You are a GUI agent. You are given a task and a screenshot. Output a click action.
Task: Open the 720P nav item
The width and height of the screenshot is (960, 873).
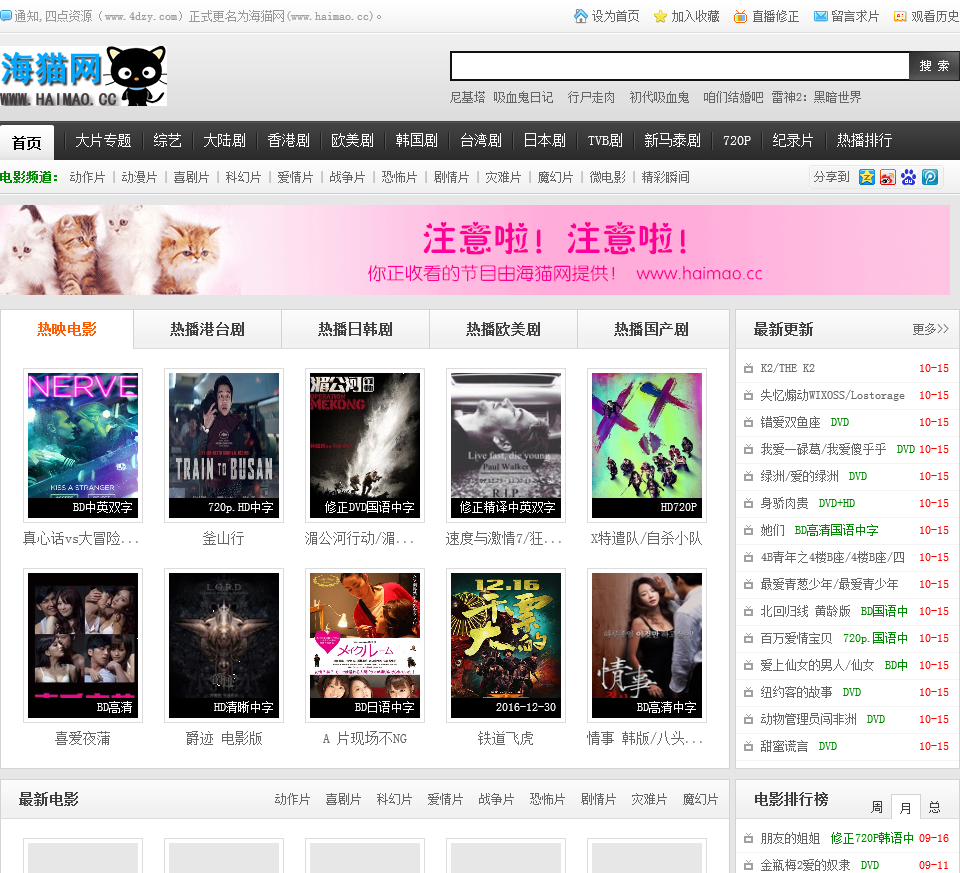737,141
